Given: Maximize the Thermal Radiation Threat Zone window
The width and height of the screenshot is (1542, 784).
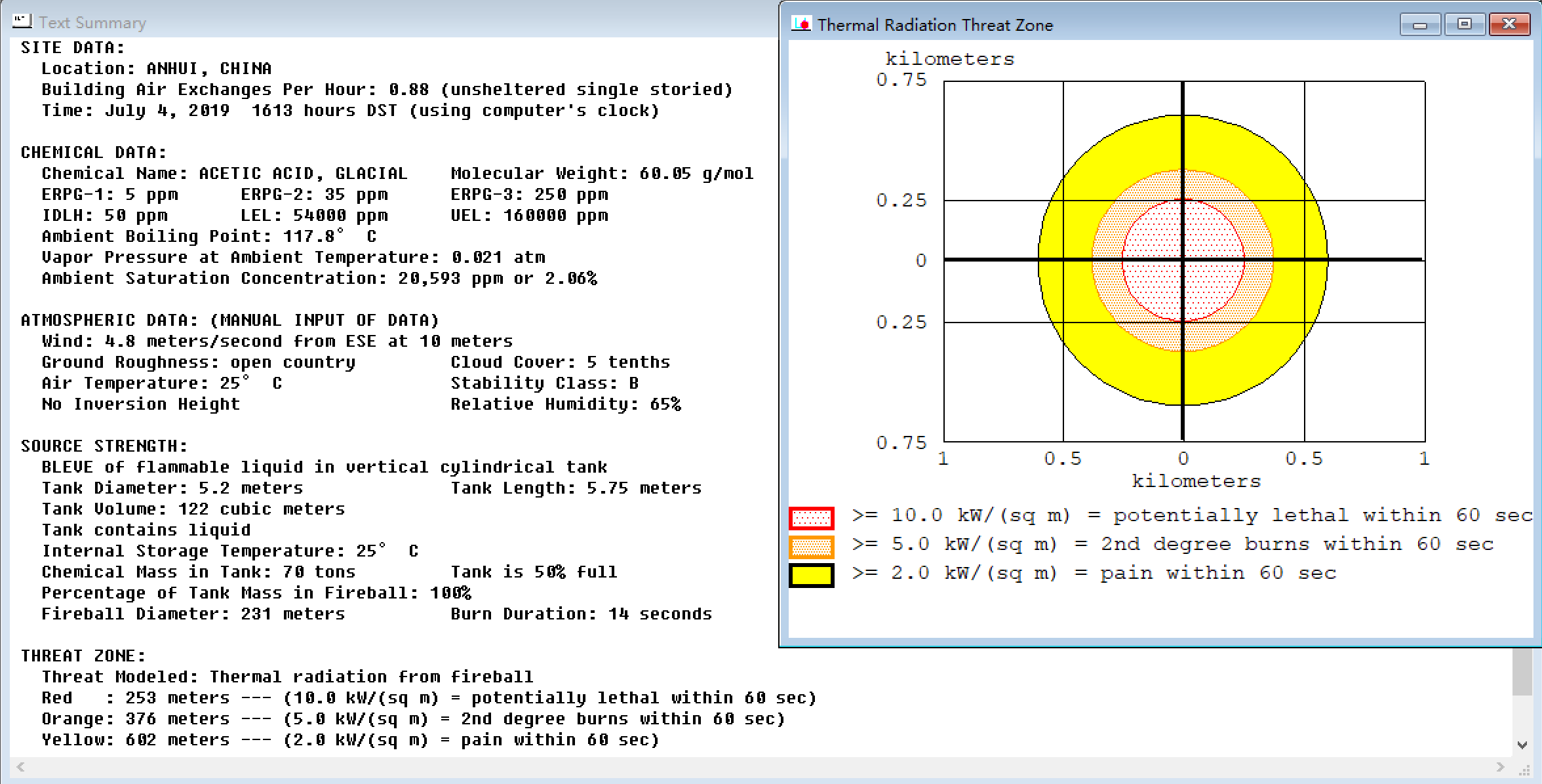Looking at the screenshot, I should pyautogui.click(x=1464, y=25).
